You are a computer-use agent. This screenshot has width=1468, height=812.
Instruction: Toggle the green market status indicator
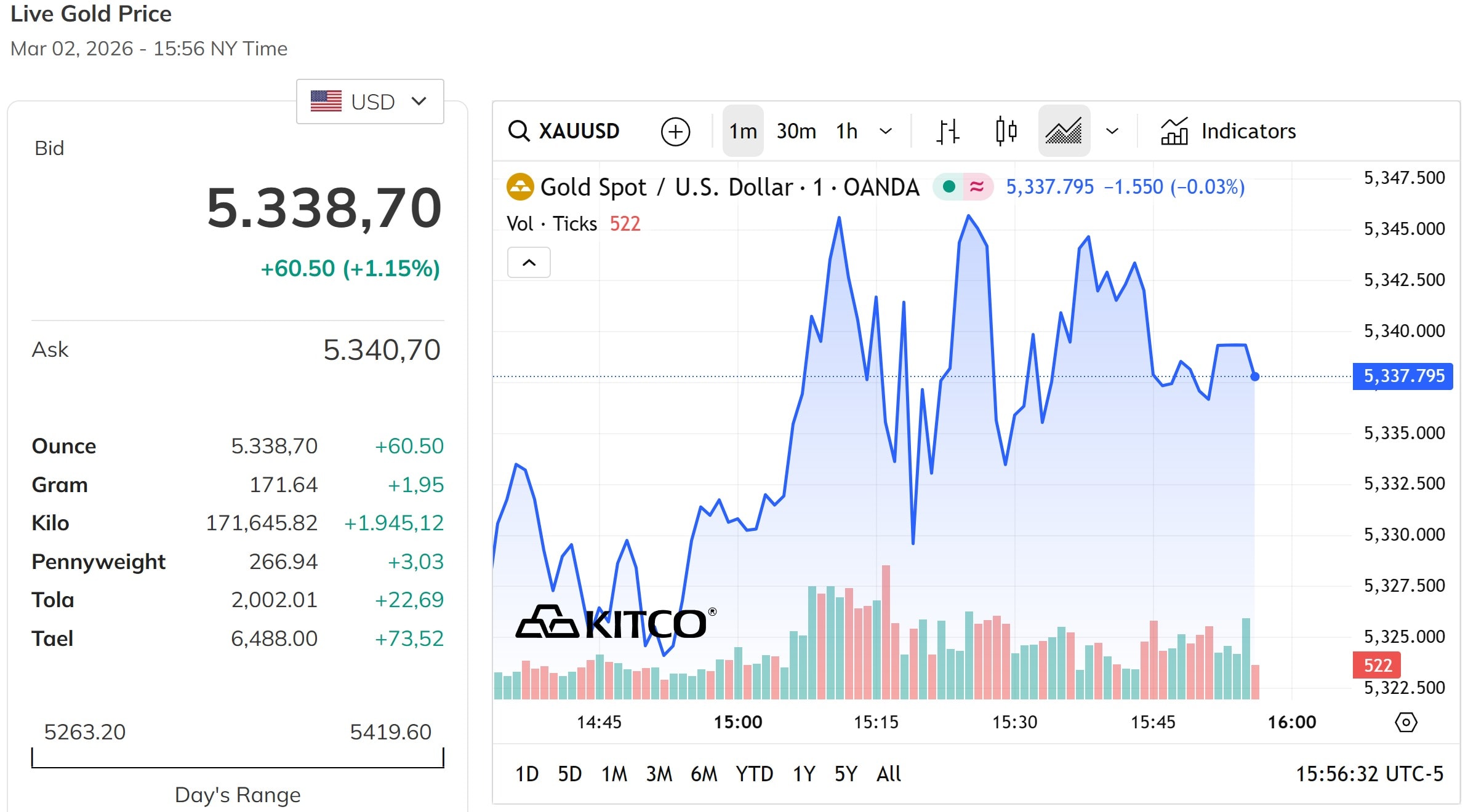coord(949,186)
